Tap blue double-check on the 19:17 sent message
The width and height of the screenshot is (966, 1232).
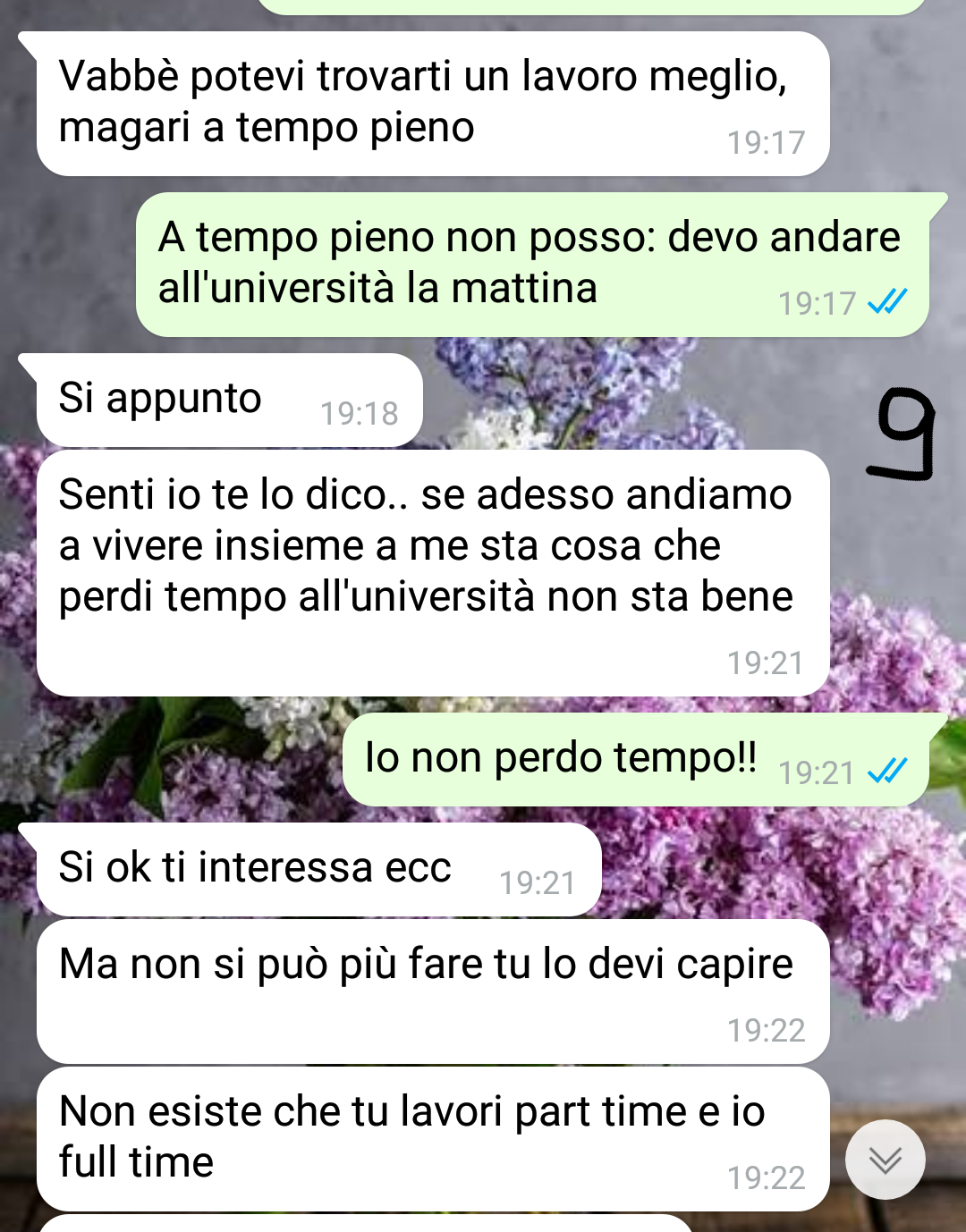pyautogui.click(x=888, y=301)
